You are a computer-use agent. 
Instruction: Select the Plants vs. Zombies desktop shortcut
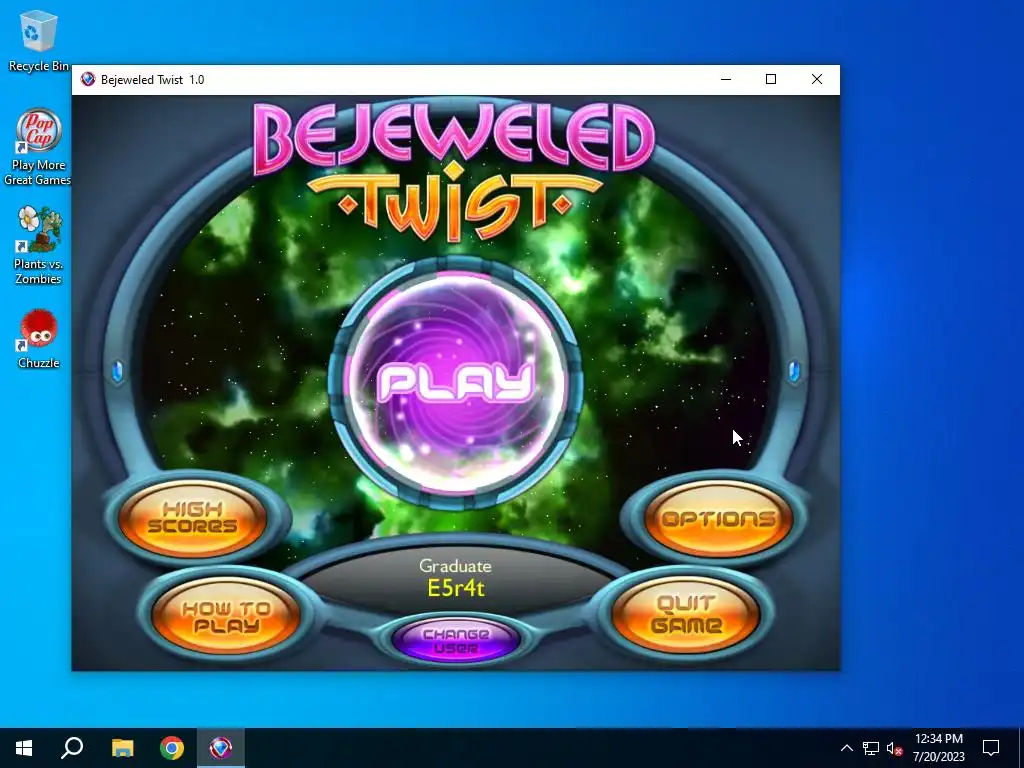[39, 246]
